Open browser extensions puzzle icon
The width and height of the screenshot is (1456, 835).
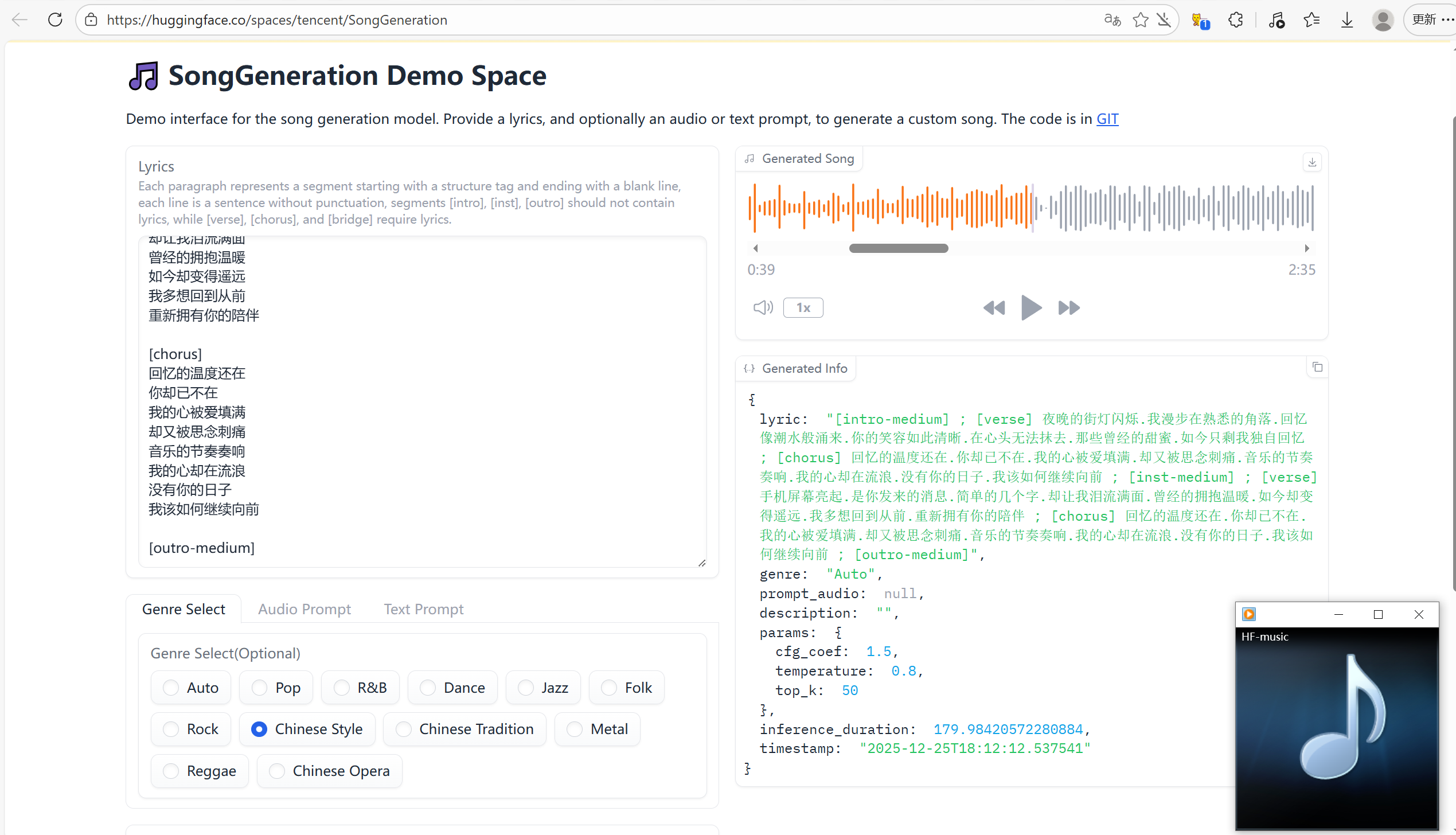click(x=1236, y=20)
